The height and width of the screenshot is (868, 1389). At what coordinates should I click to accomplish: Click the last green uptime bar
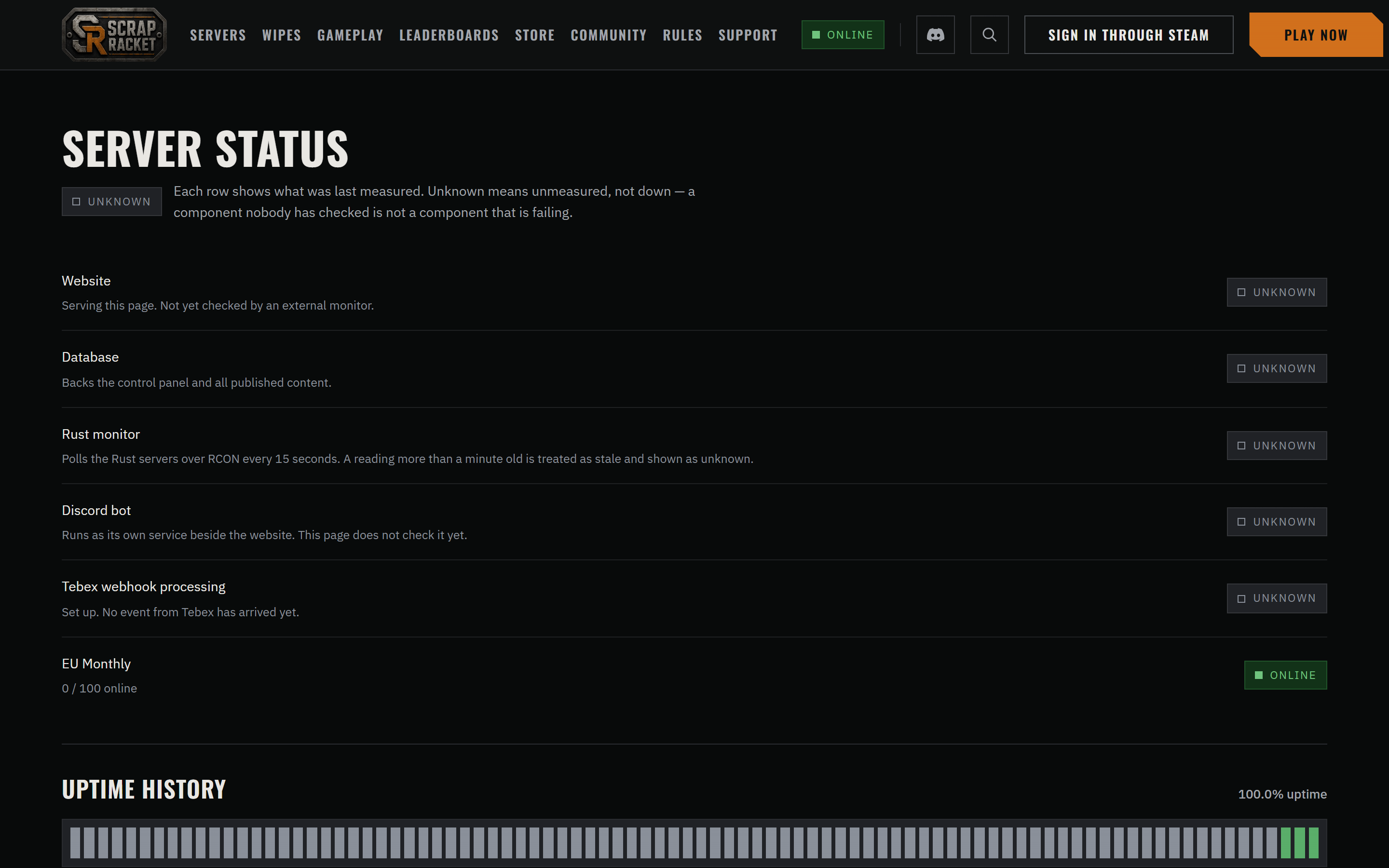[x=1313, y=842]
